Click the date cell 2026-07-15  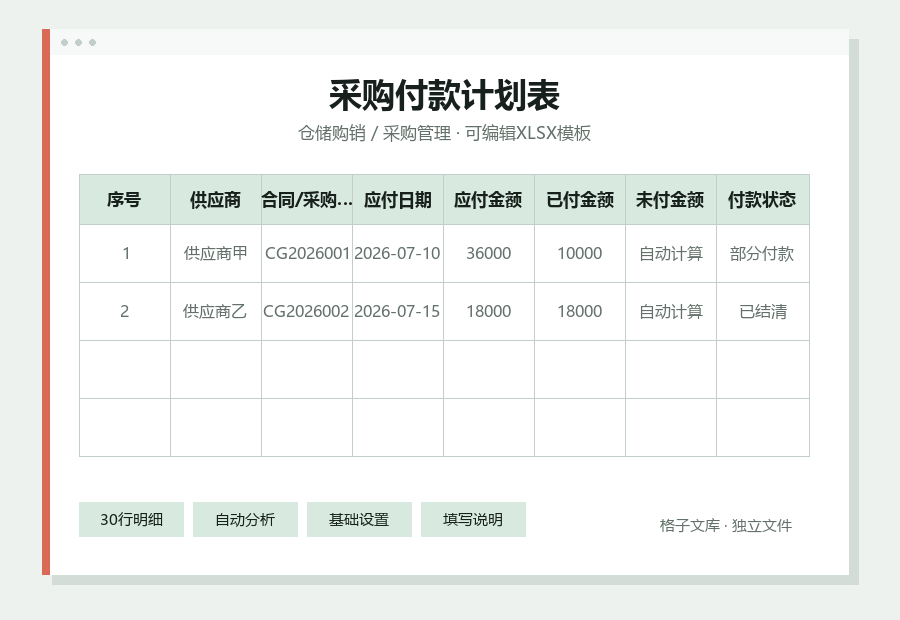coord(398,312)
